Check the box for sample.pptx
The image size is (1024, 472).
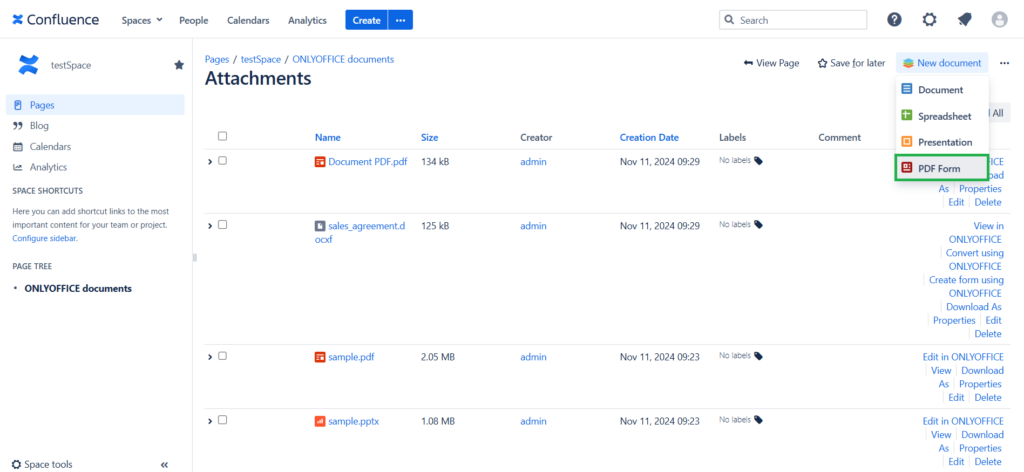(223, 420)
